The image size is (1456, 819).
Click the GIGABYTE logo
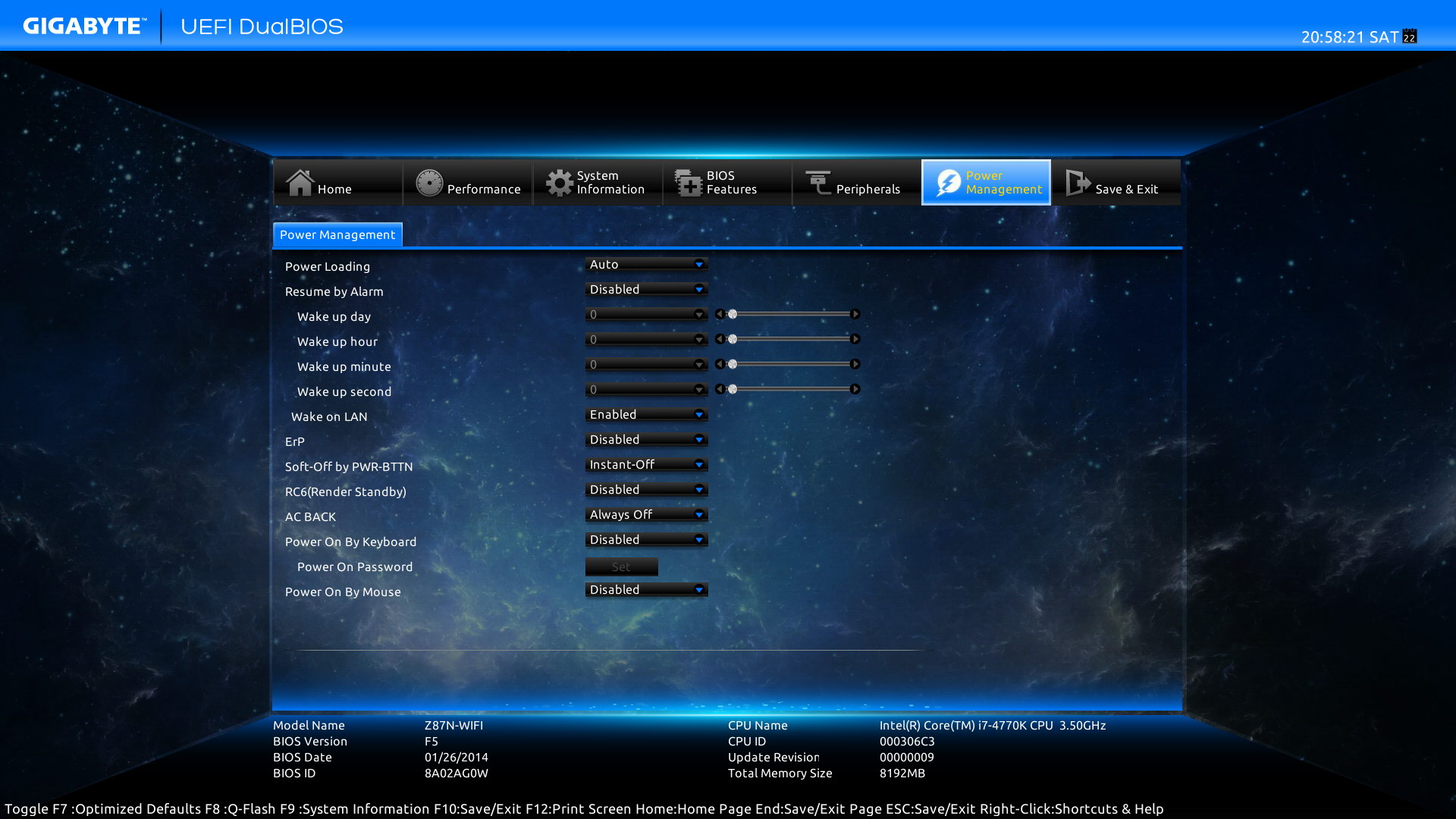click(84, 27)
